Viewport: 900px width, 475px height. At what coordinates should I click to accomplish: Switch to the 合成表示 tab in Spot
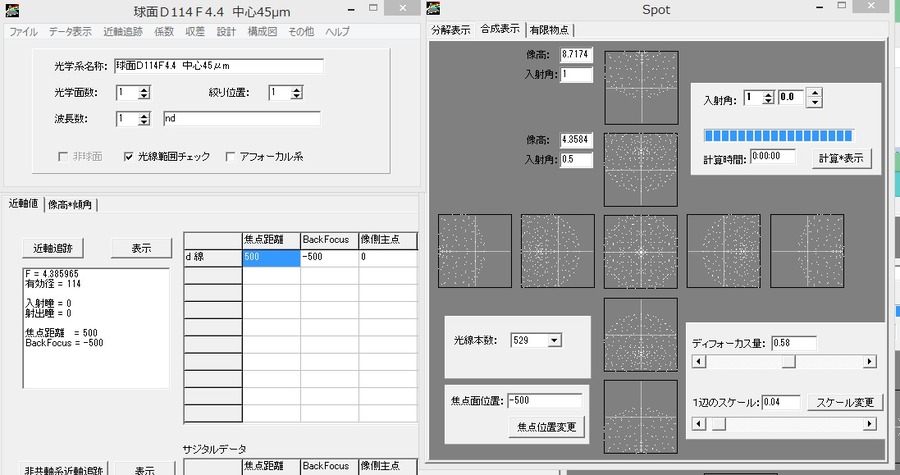(x=500, y=29)
